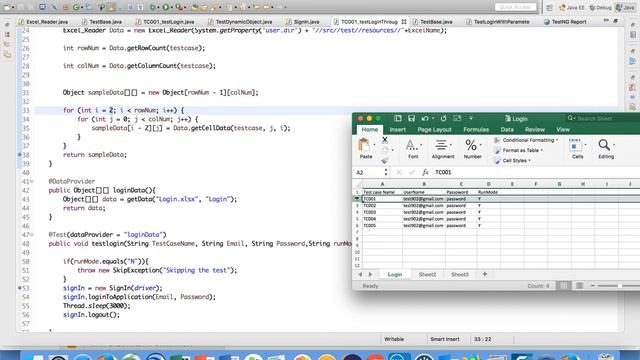
Task: Click the Quick Access field in Eclipse
Action: [515, 7]
